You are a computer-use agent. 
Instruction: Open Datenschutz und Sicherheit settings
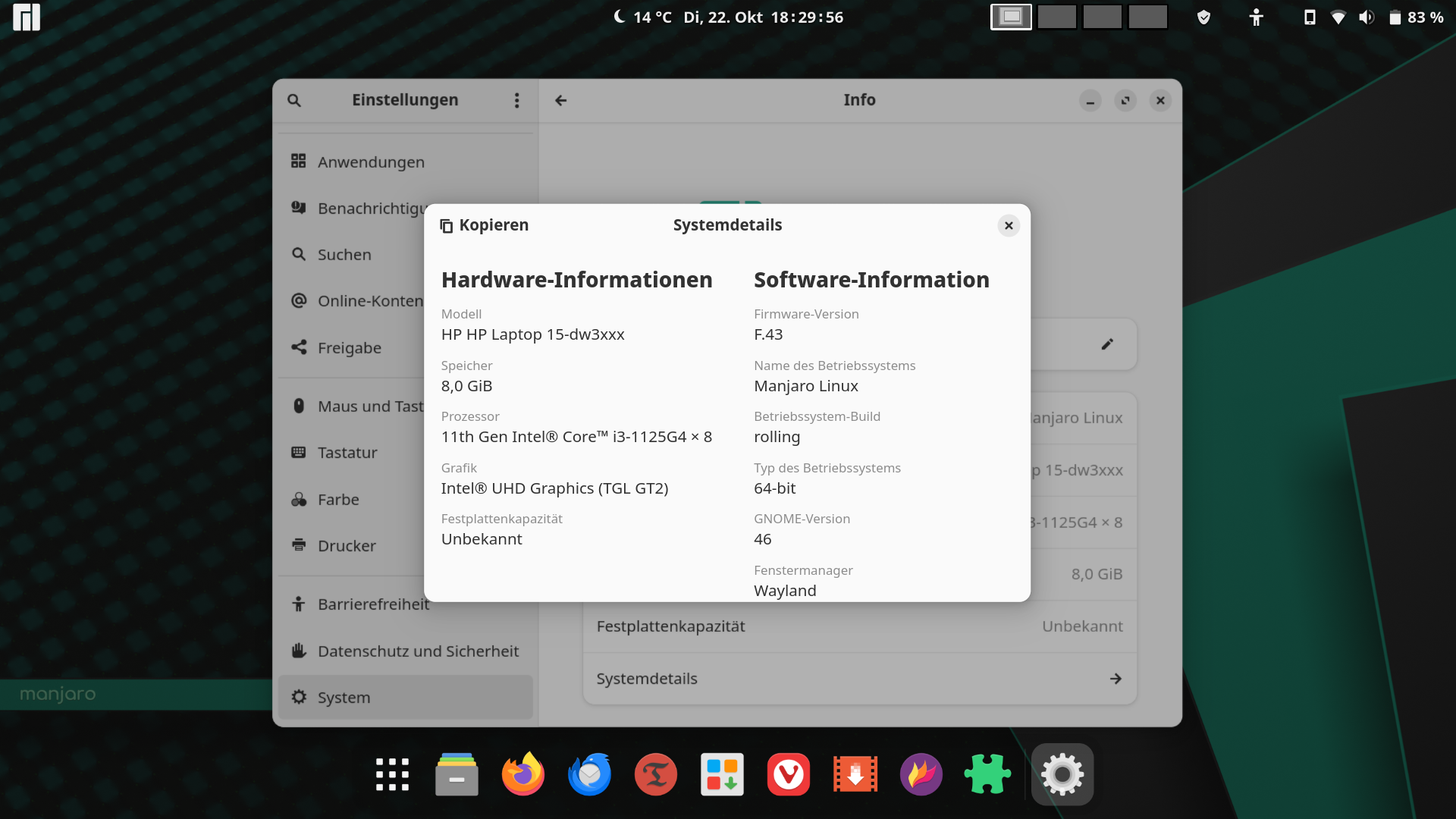[418, 651]
